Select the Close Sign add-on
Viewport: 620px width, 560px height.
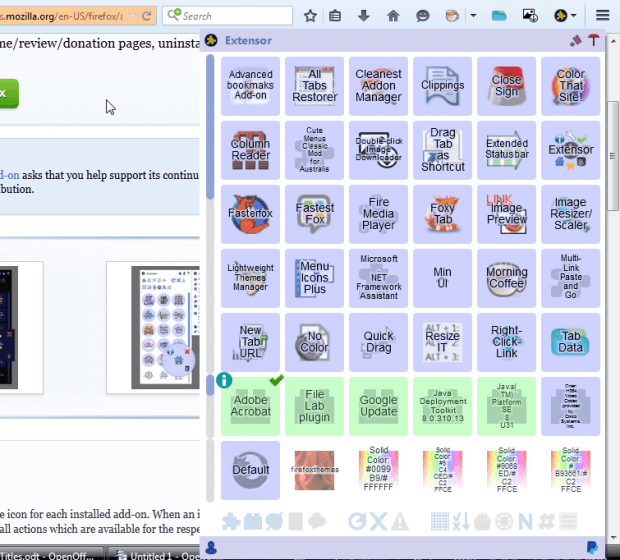coord(506,86)
